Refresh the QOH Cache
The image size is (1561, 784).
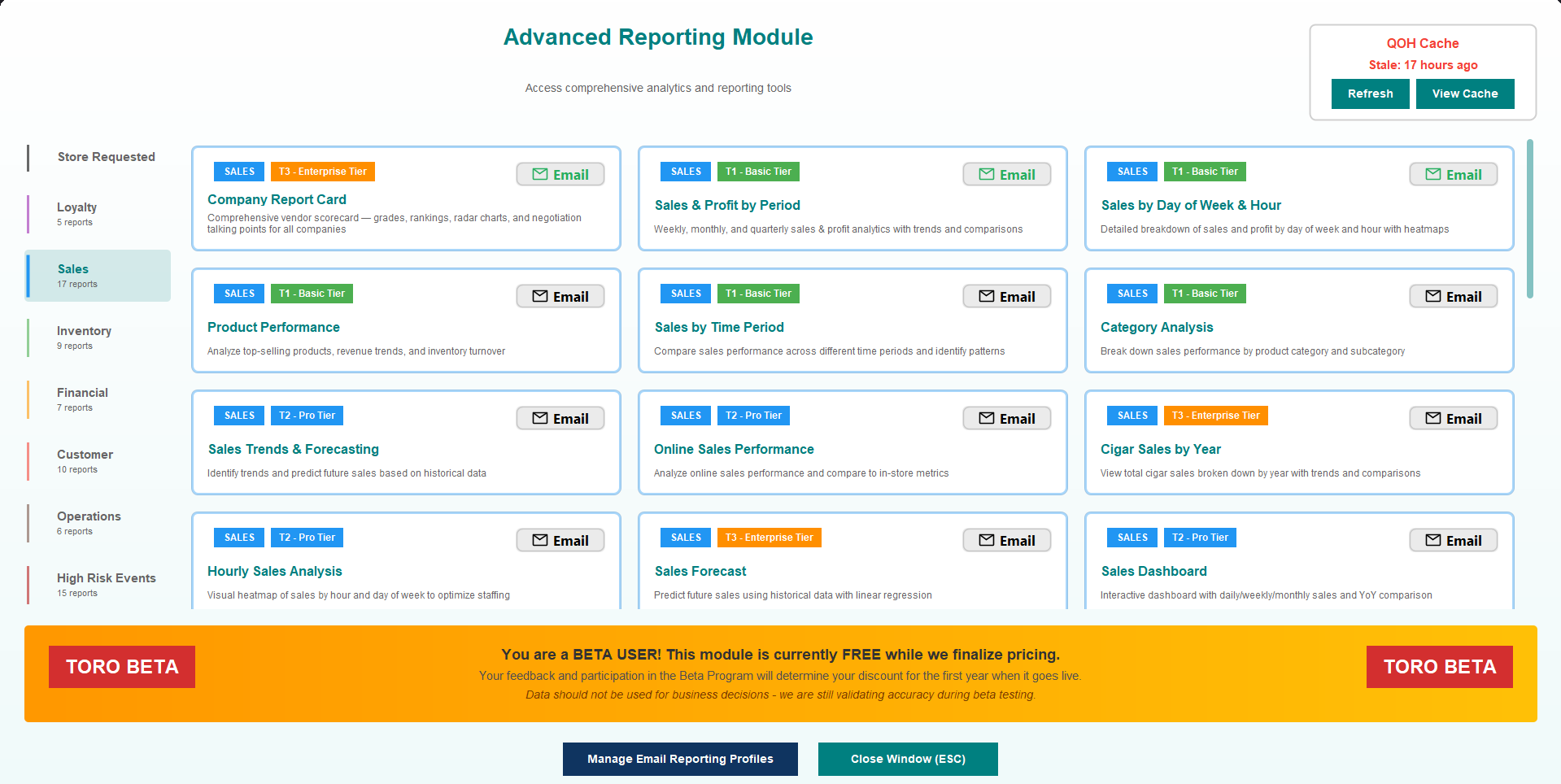tap(1370, 94)
